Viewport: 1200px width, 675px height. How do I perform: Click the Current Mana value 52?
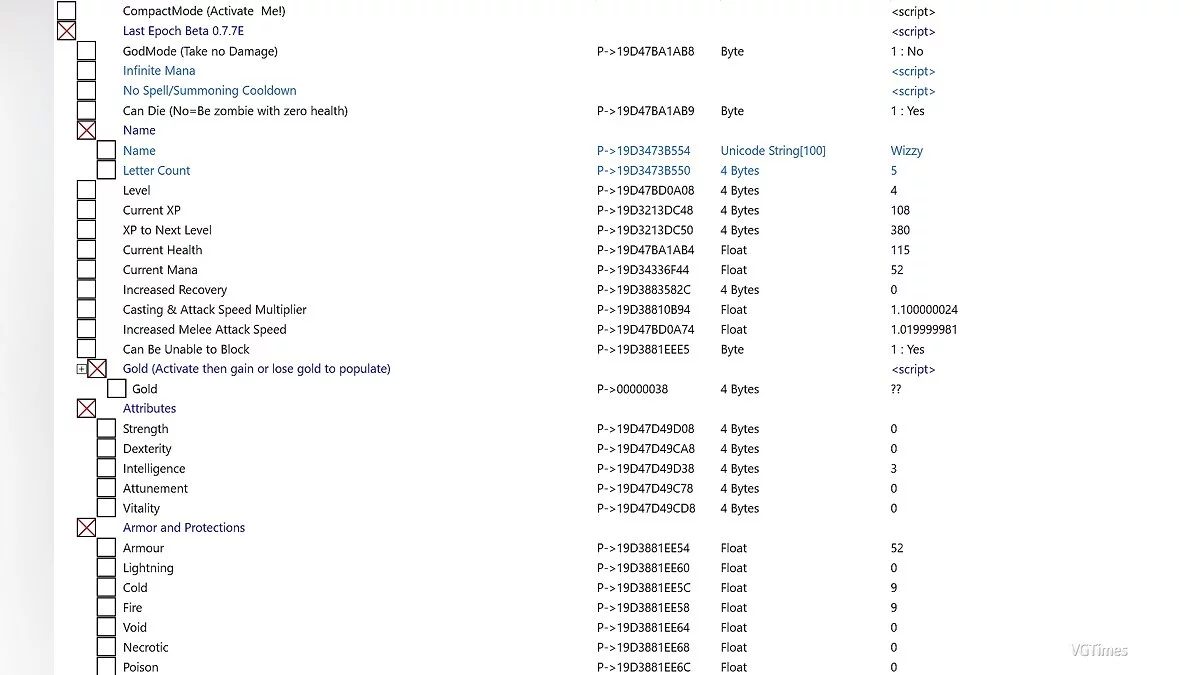[896, 270]
